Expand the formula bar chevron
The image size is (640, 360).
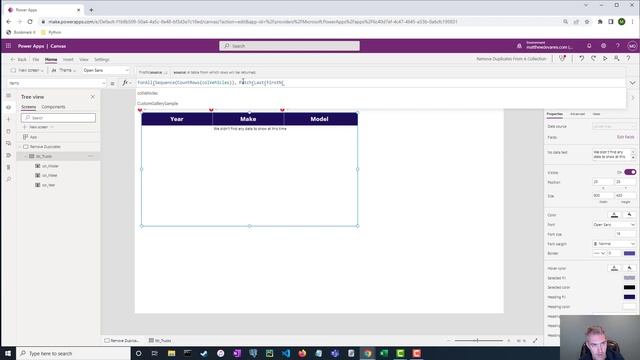[632, 83]
